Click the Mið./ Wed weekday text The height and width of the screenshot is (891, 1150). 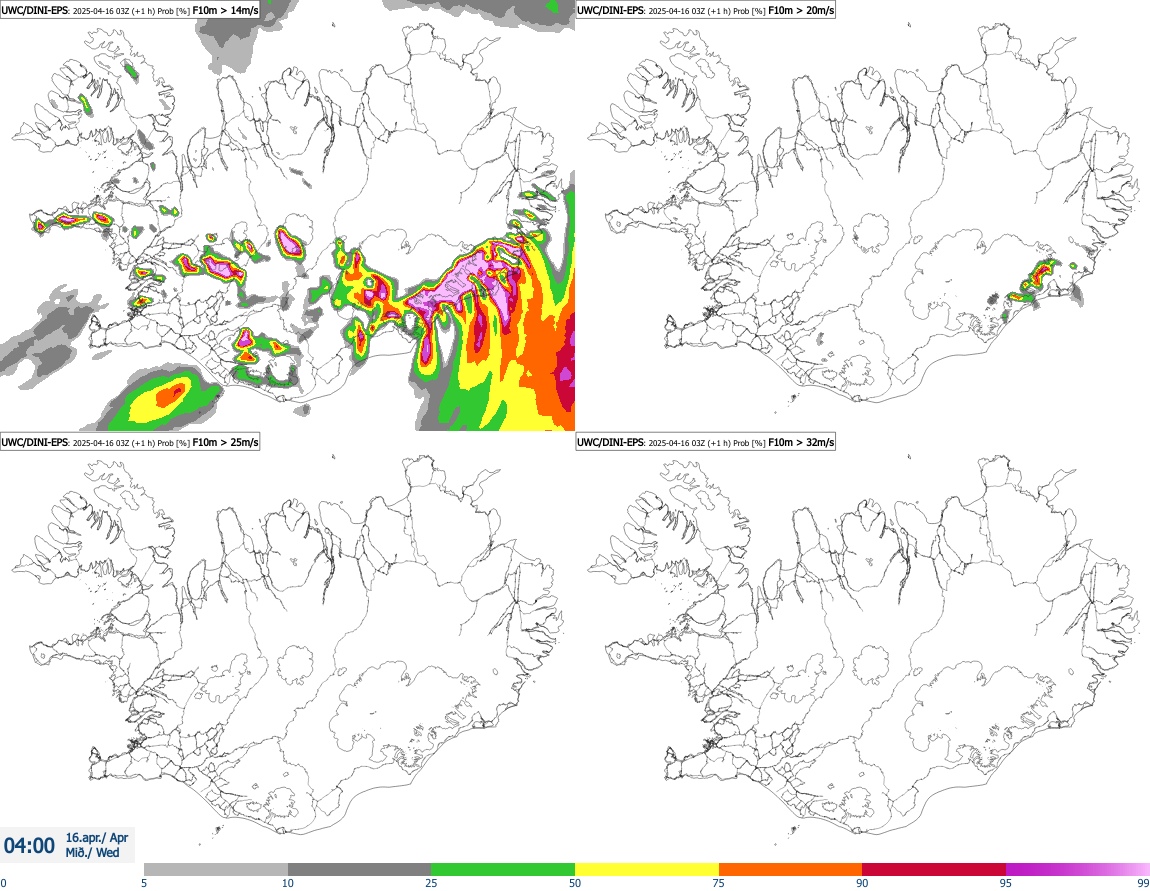coord(92,852)
